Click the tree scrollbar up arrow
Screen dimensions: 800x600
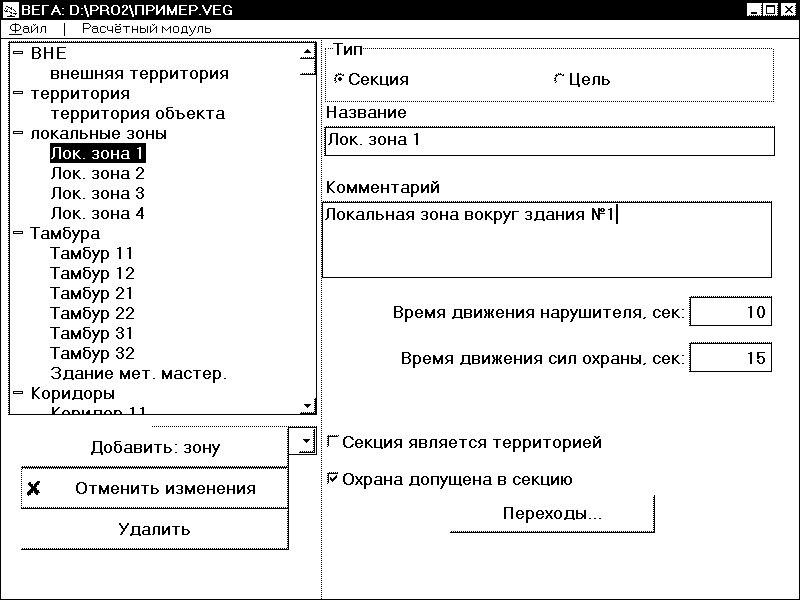pos(307,51)
